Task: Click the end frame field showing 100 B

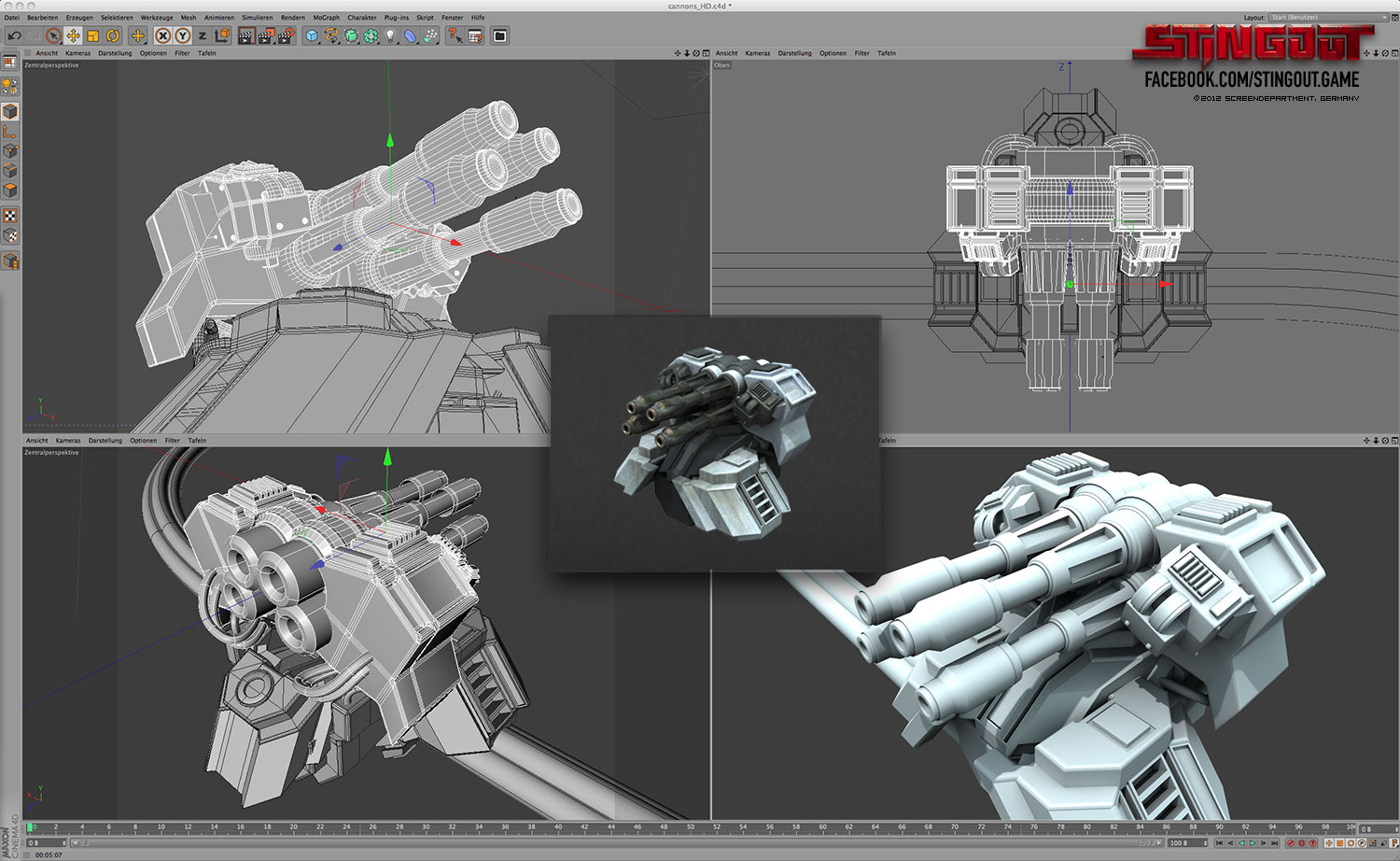Action: pyautogui.click(x=1187, y=843)
